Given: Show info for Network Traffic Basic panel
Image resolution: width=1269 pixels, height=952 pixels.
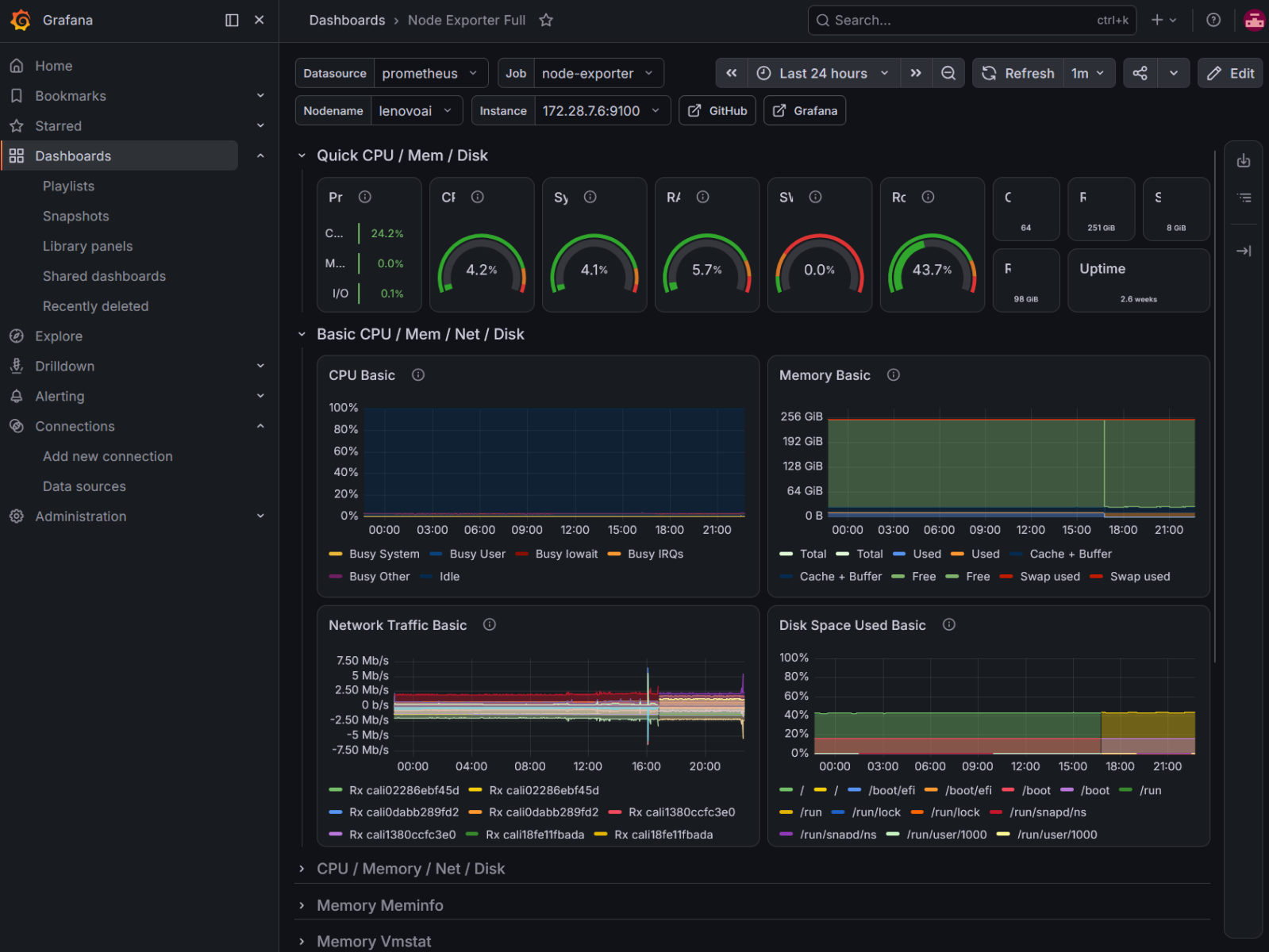Looking at the screenshot, I should [x=490, y=624].
